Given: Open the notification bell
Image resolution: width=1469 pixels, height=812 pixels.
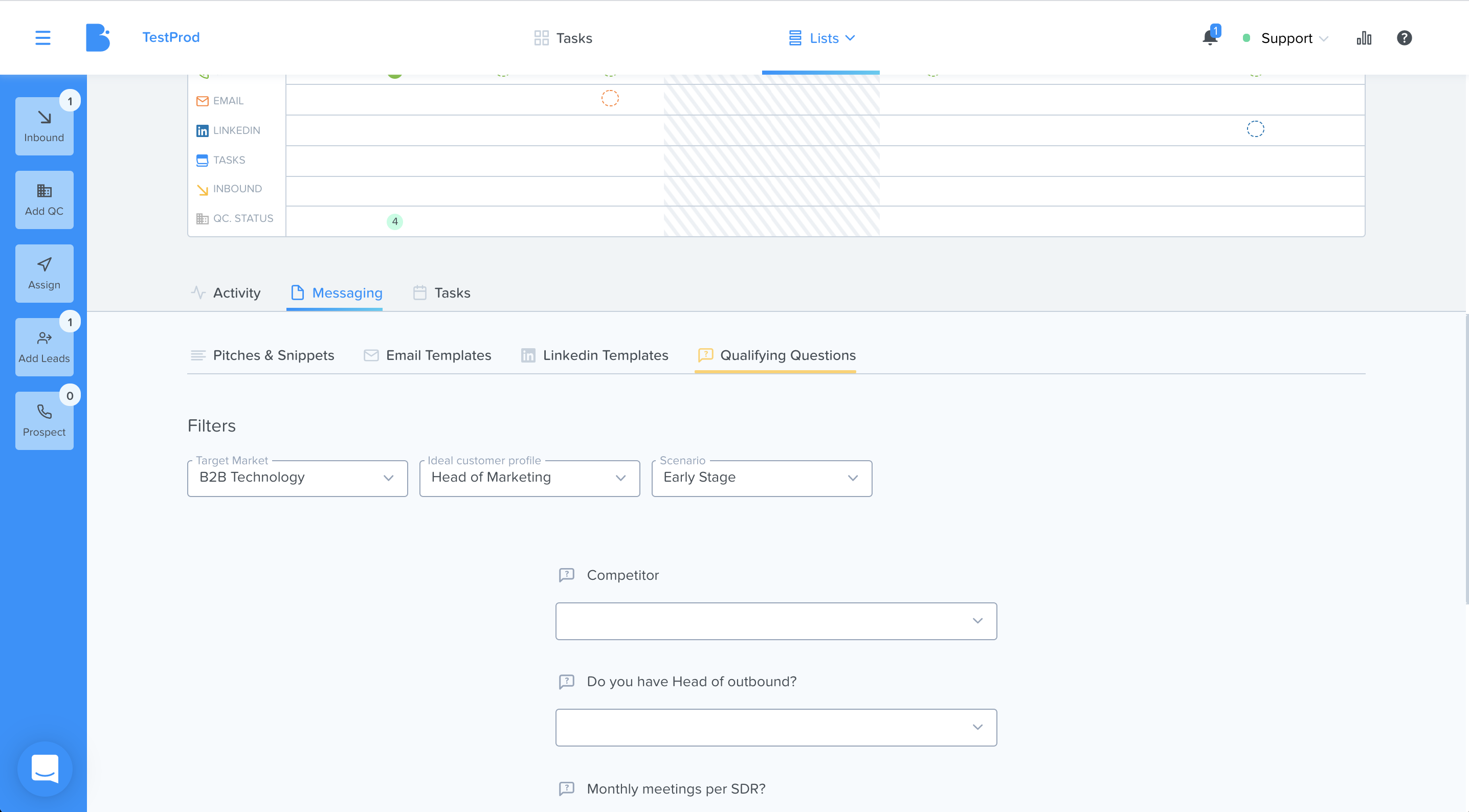Looking at the screenshot, I should [1210, 38].
